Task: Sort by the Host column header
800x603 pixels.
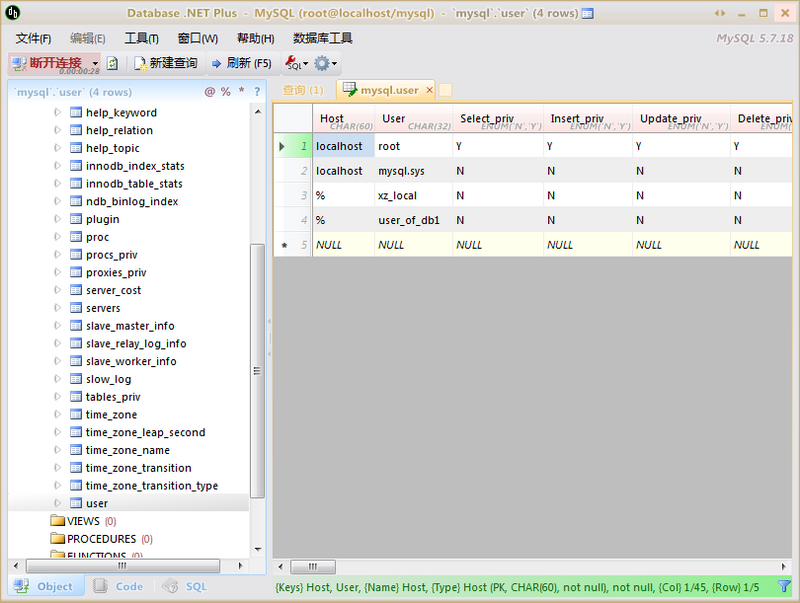Action: (x=344, y=120)
